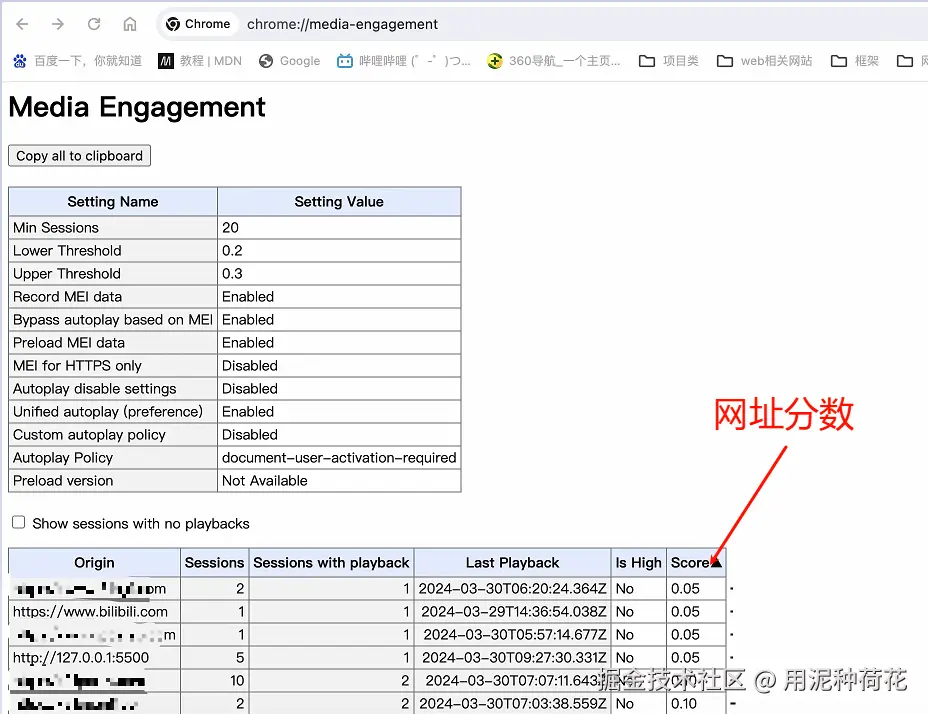Click Bypass autoplay based on MEI
The image size is (928, 714).
112,320
